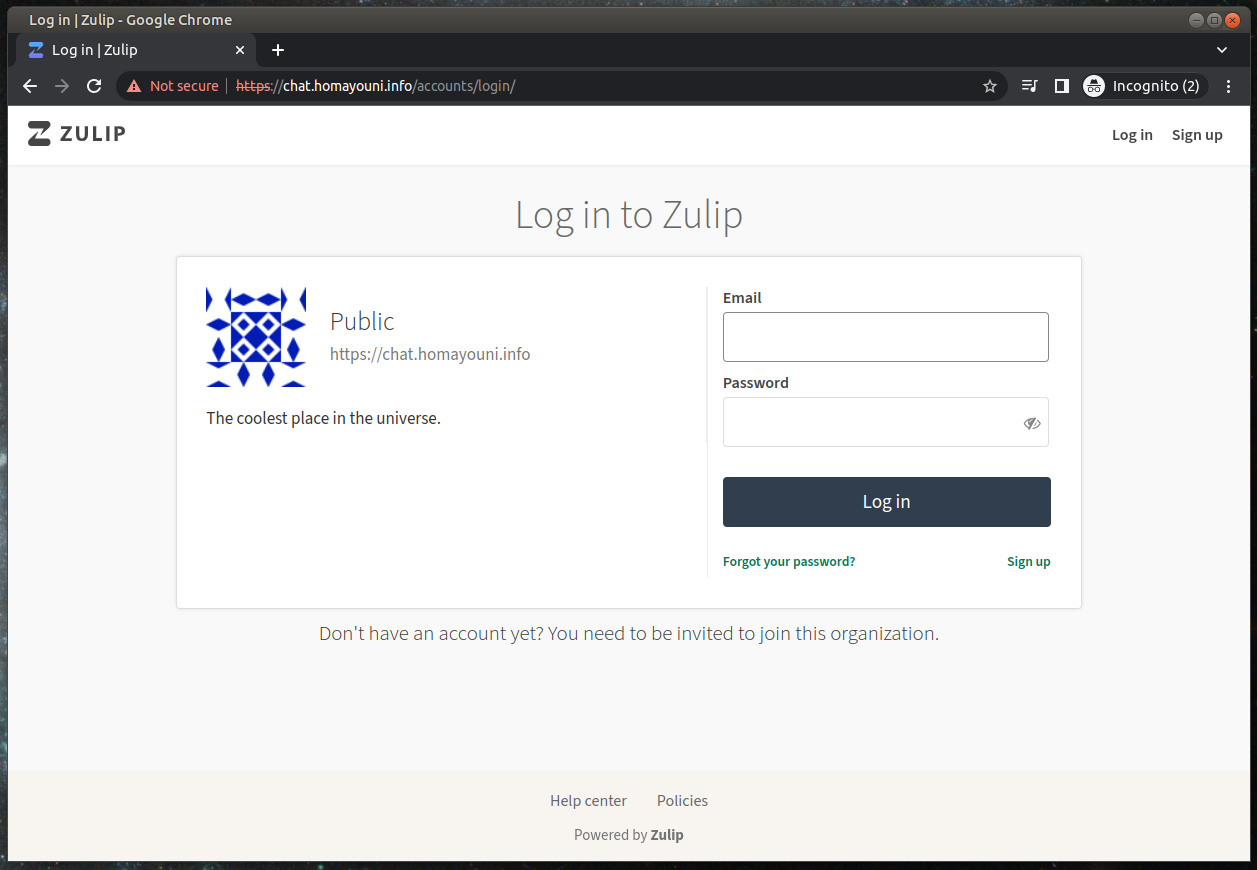
Task: Click the Password field label
Action: click(756, 383)
